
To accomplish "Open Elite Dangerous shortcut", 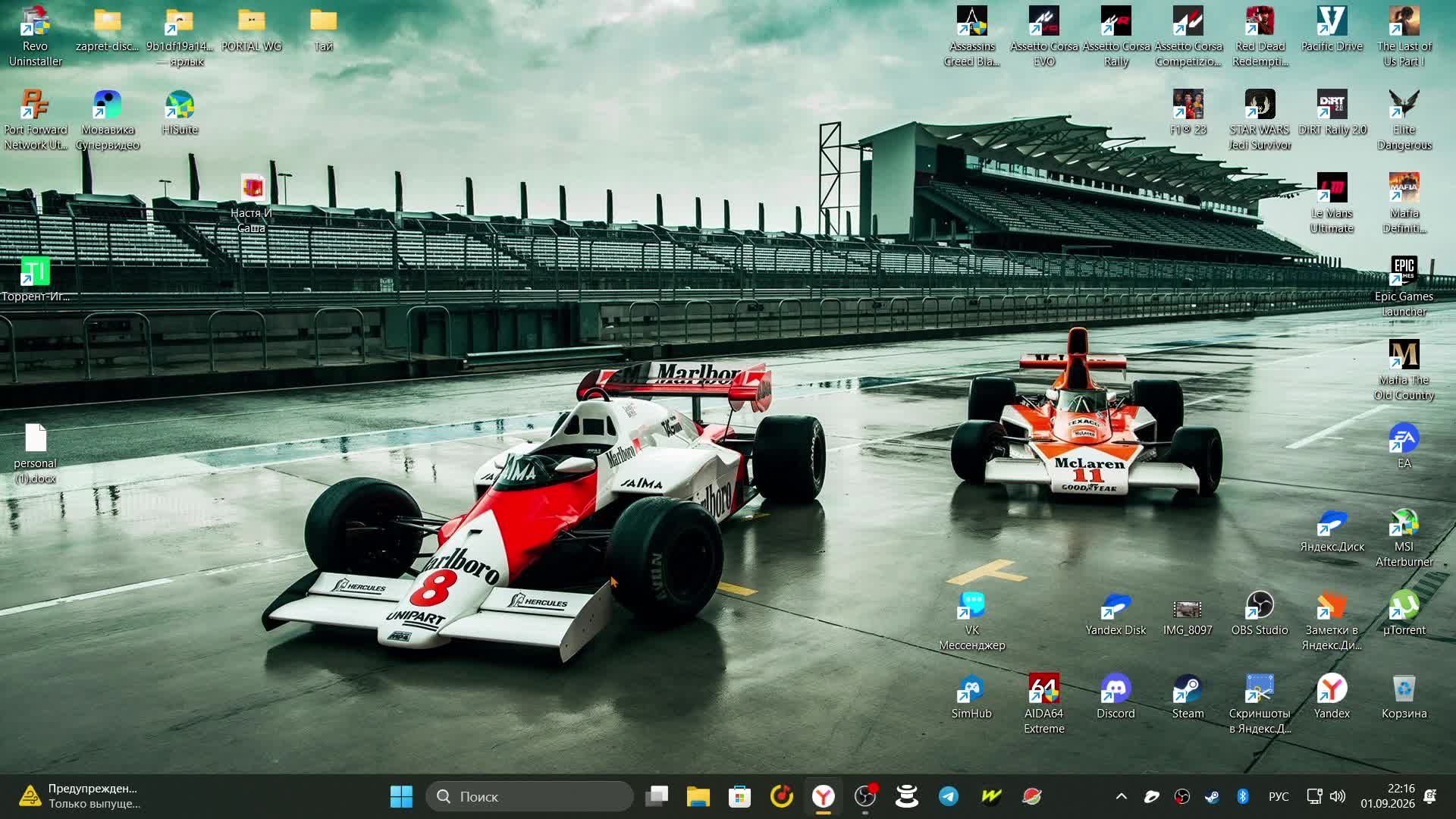I will (x=1404, y=120).
